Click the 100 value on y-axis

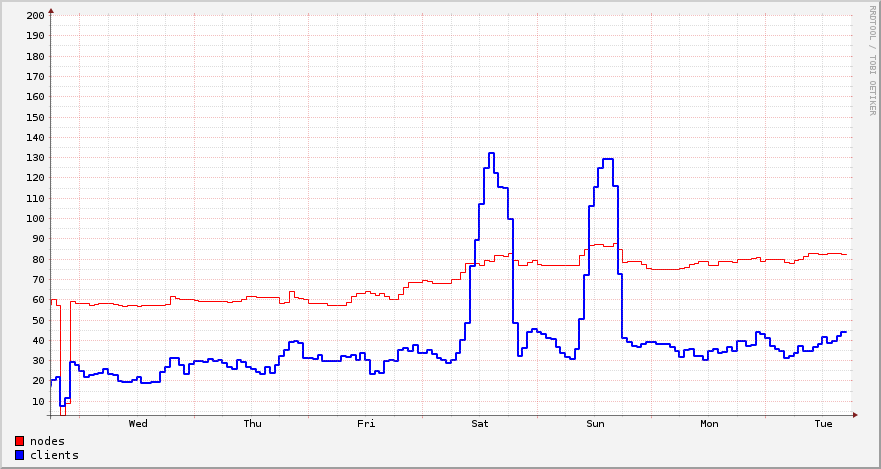pos(35,219)
